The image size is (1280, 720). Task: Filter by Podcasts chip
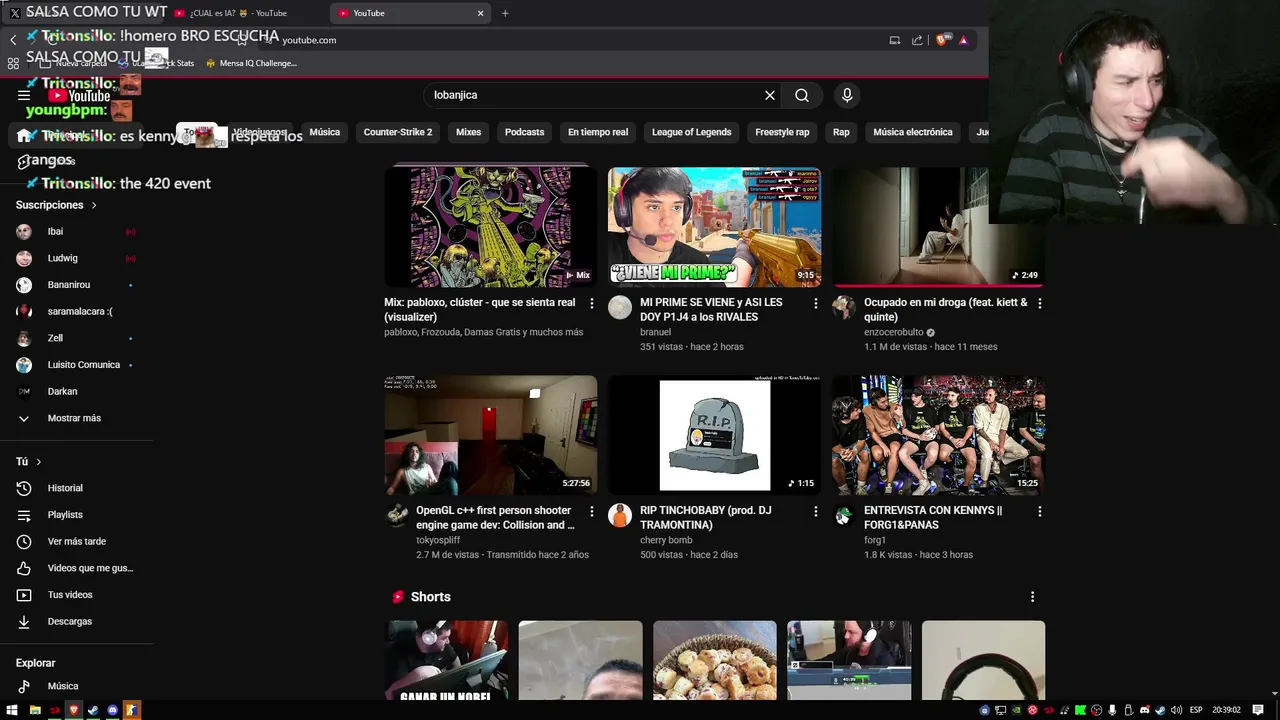click(524, 132)
